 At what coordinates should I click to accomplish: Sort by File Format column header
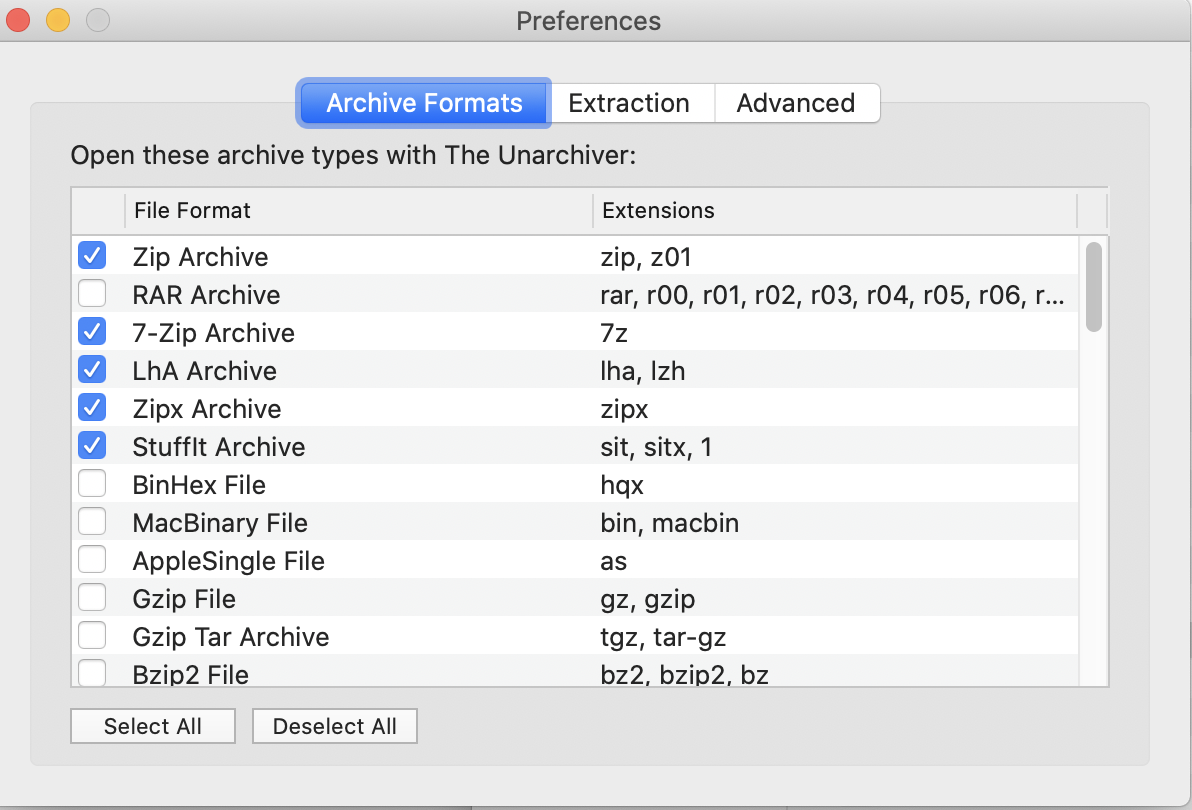click(x=357, y=211)
